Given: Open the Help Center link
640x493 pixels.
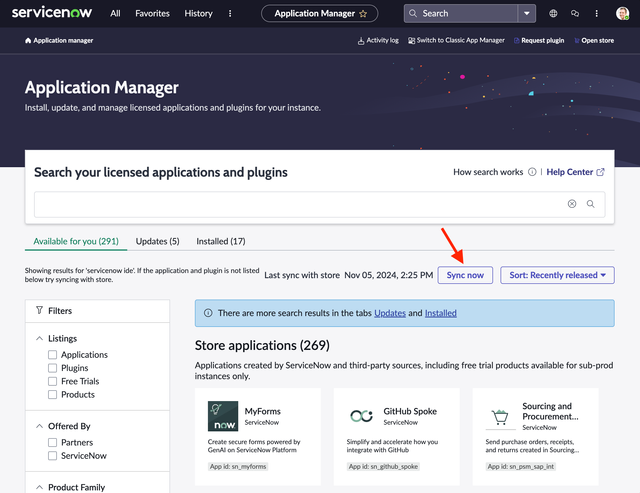Looking at the screenshot, I should tap(569, 172).
